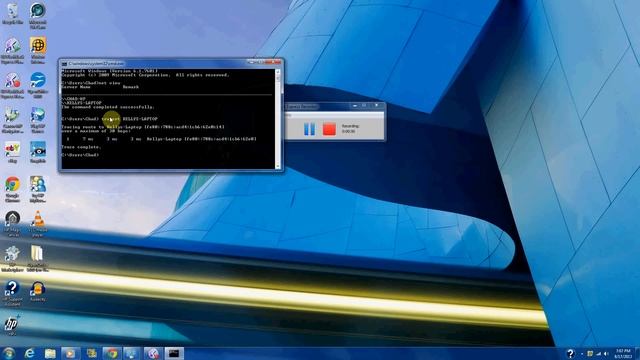Click the help question mark in the system tray

[570, 353]
